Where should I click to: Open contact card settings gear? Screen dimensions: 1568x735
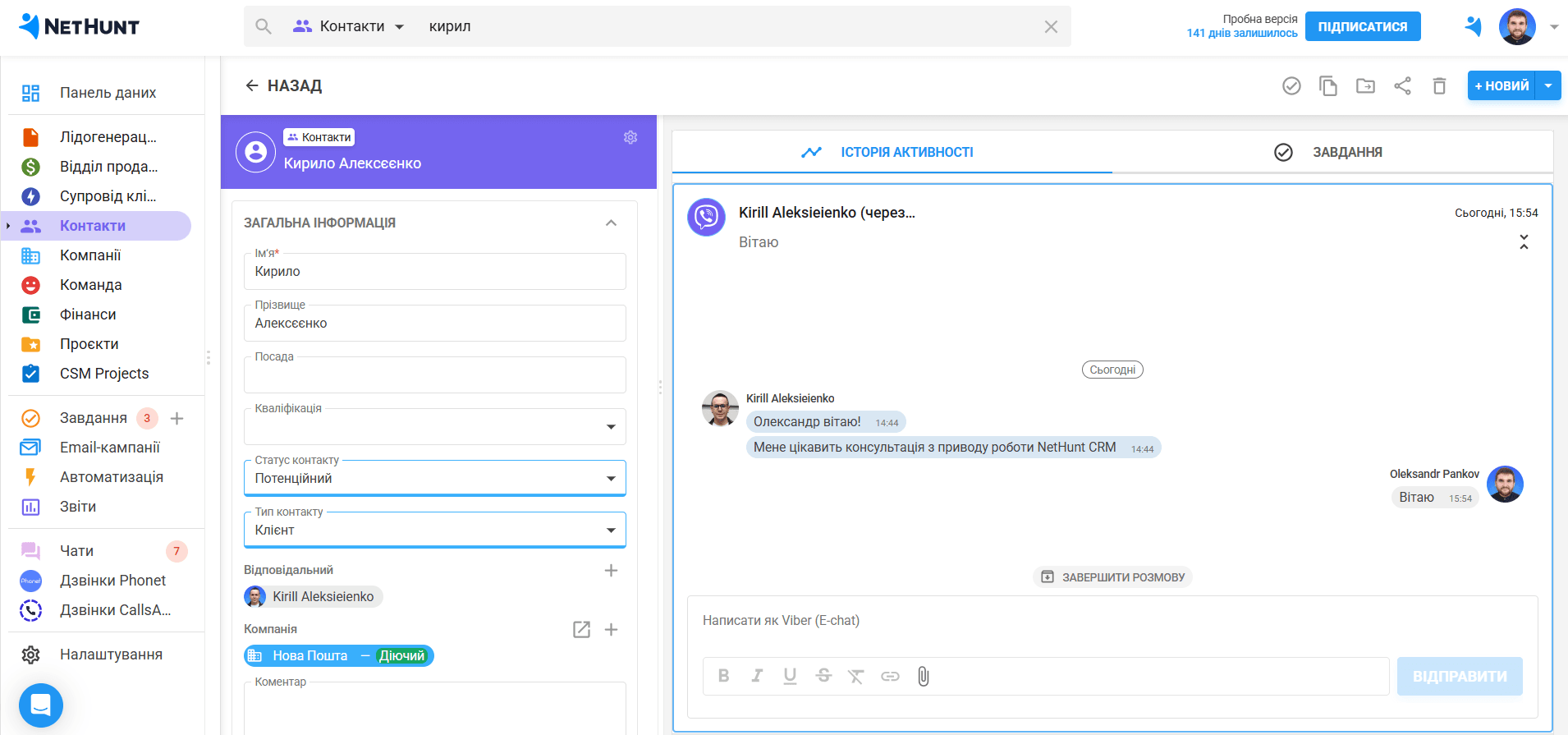coord(630,137)
